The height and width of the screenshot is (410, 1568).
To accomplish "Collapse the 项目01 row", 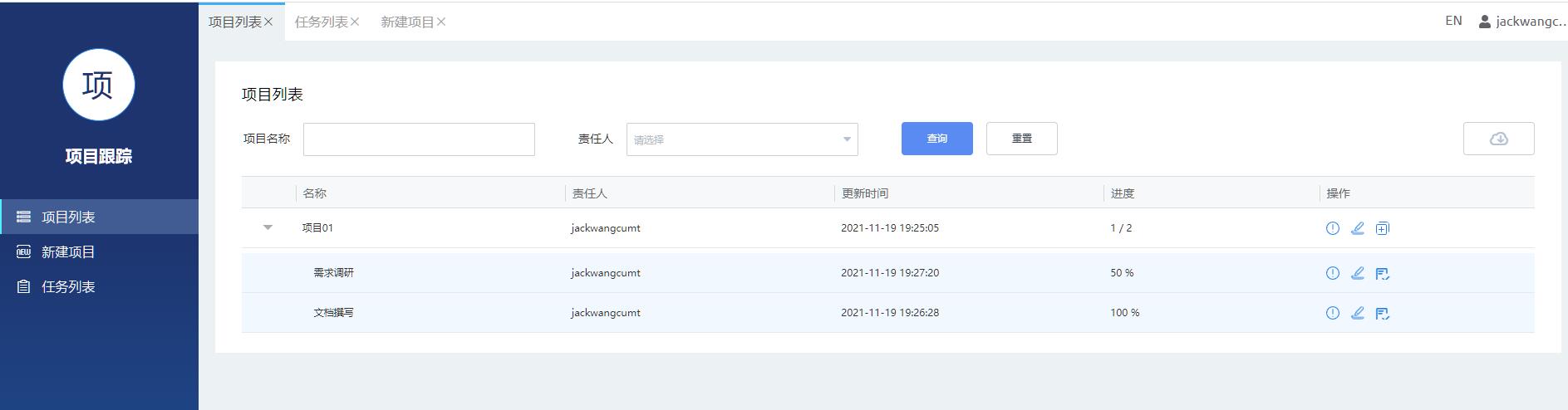I will (x=268, y=227).
